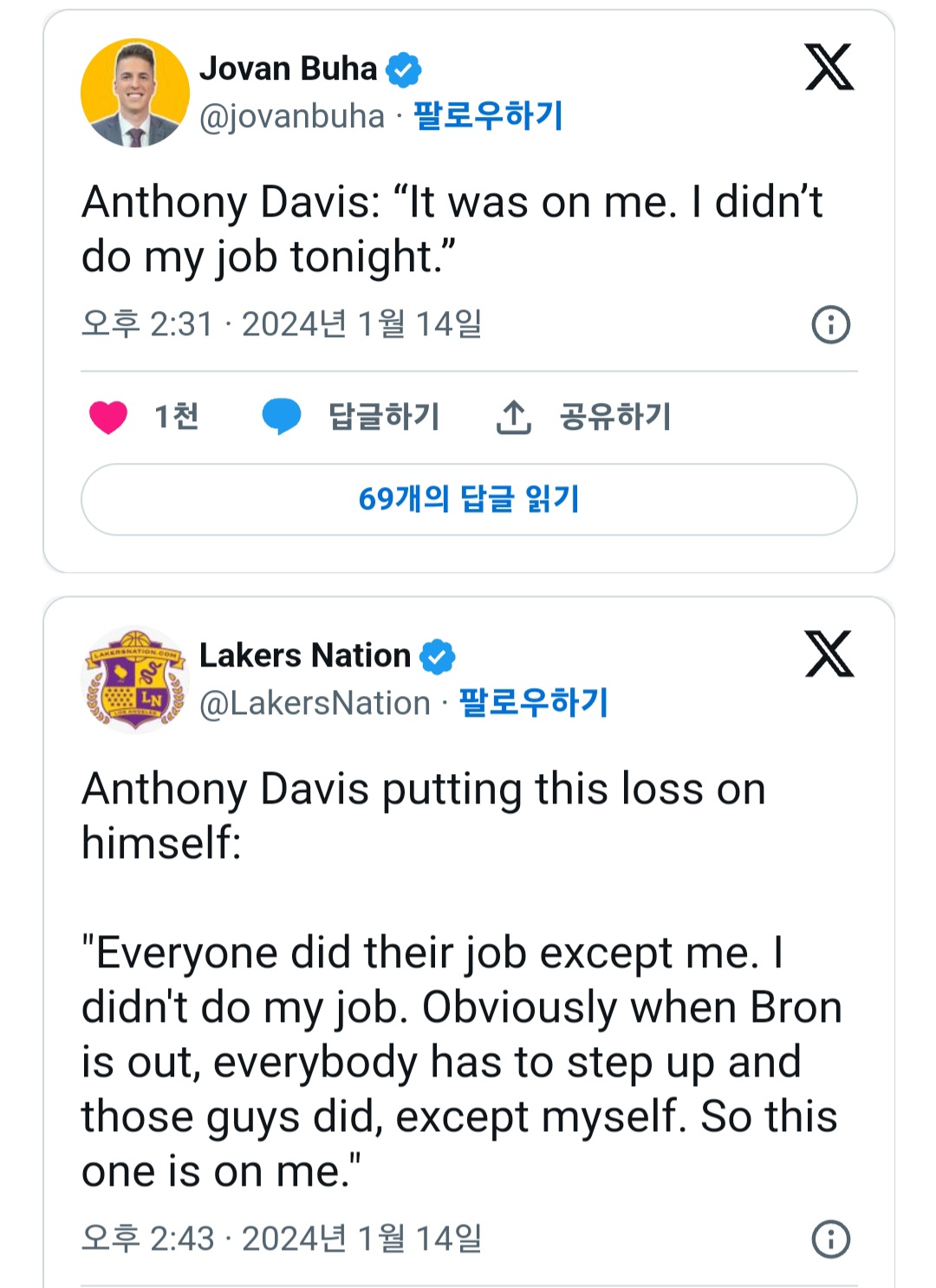Click the X logo on Lakers Nation tweet
The width and height of the screenshot is (936, 1288).
point(829,654)
